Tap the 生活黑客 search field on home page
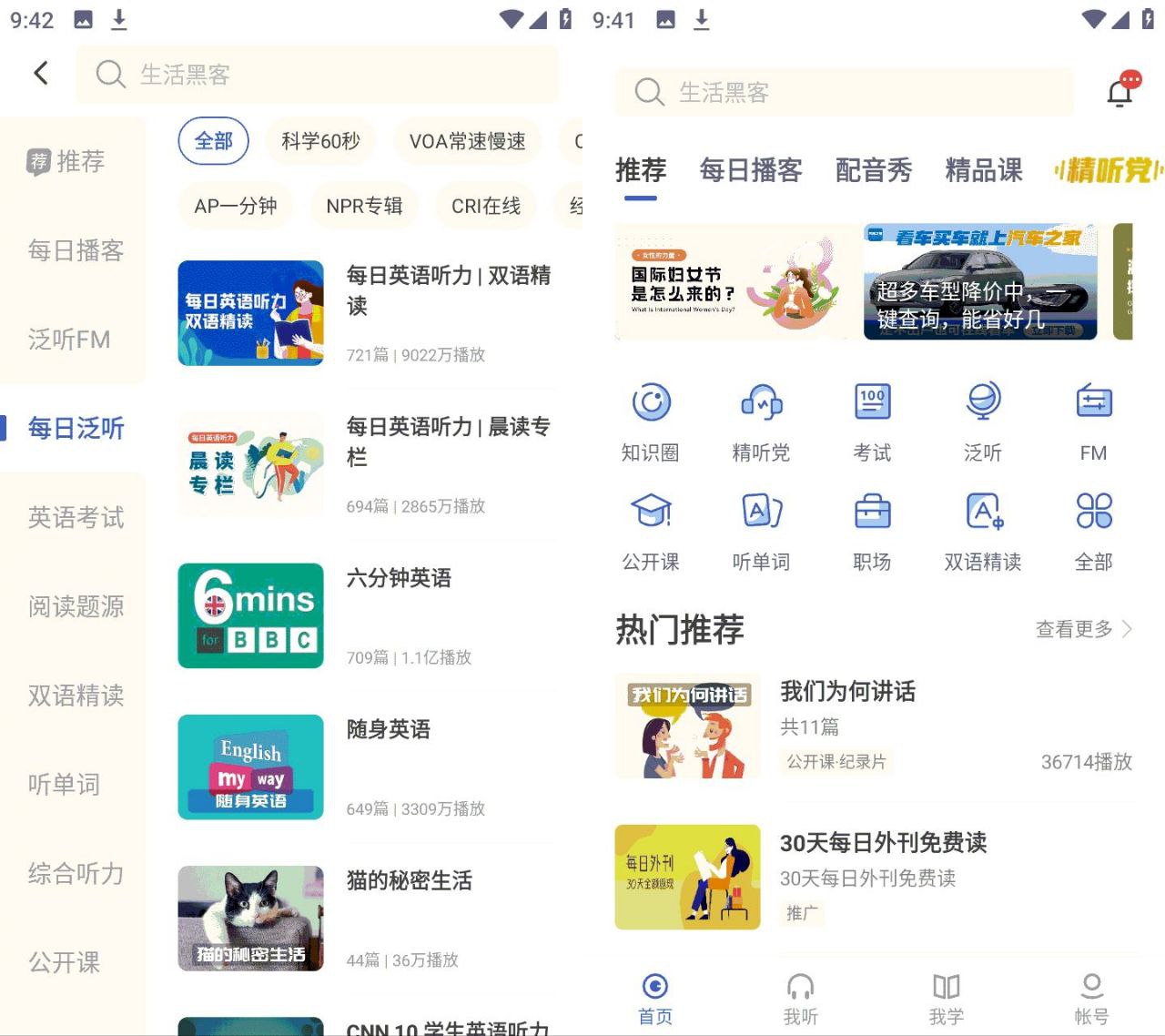Image resolution: width=1165 pixels, height=1036 pixels. [x=843, y=92]
